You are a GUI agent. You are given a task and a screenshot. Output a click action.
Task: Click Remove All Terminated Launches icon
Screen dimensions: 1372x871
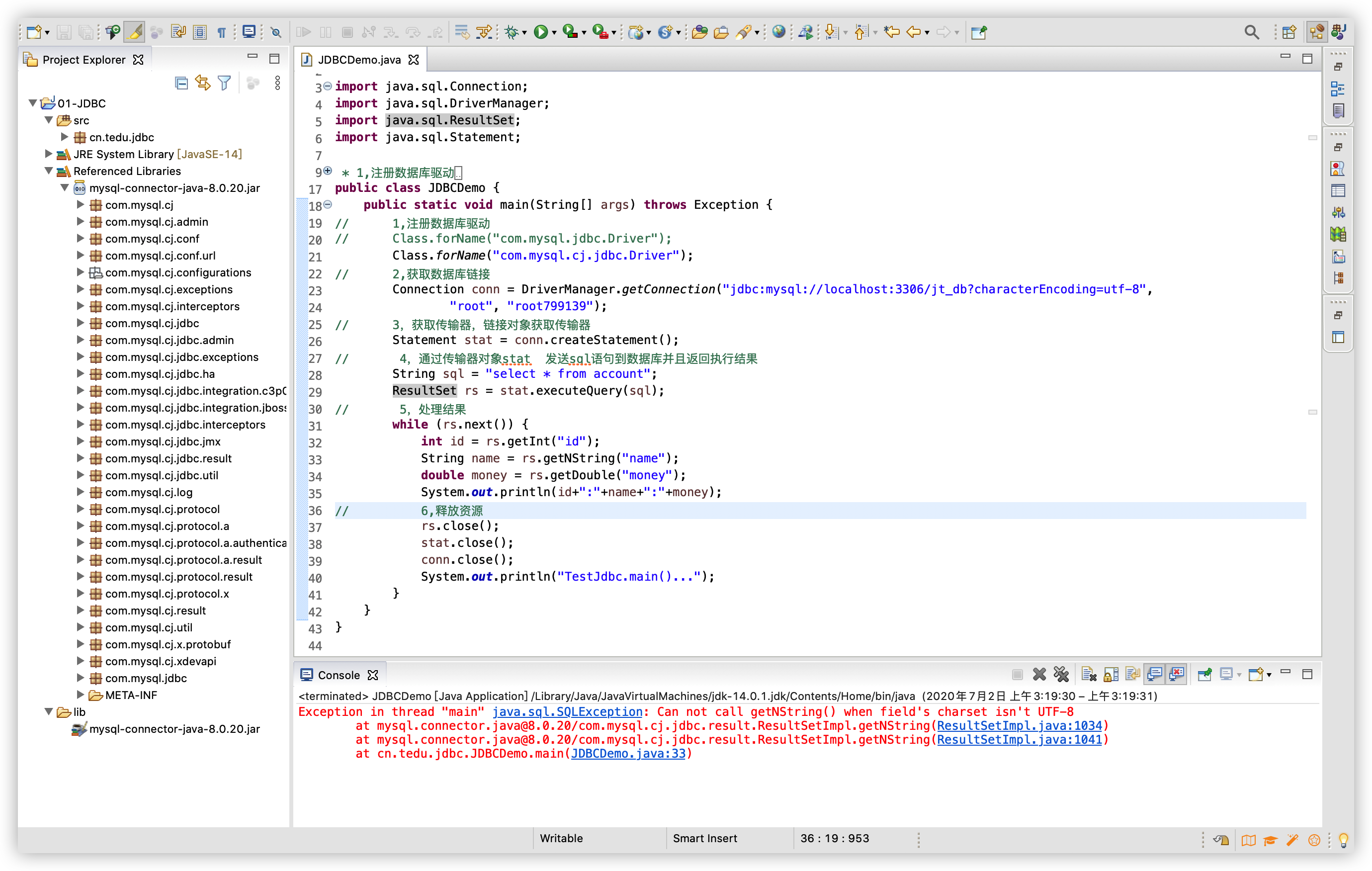click(1061, 675)
